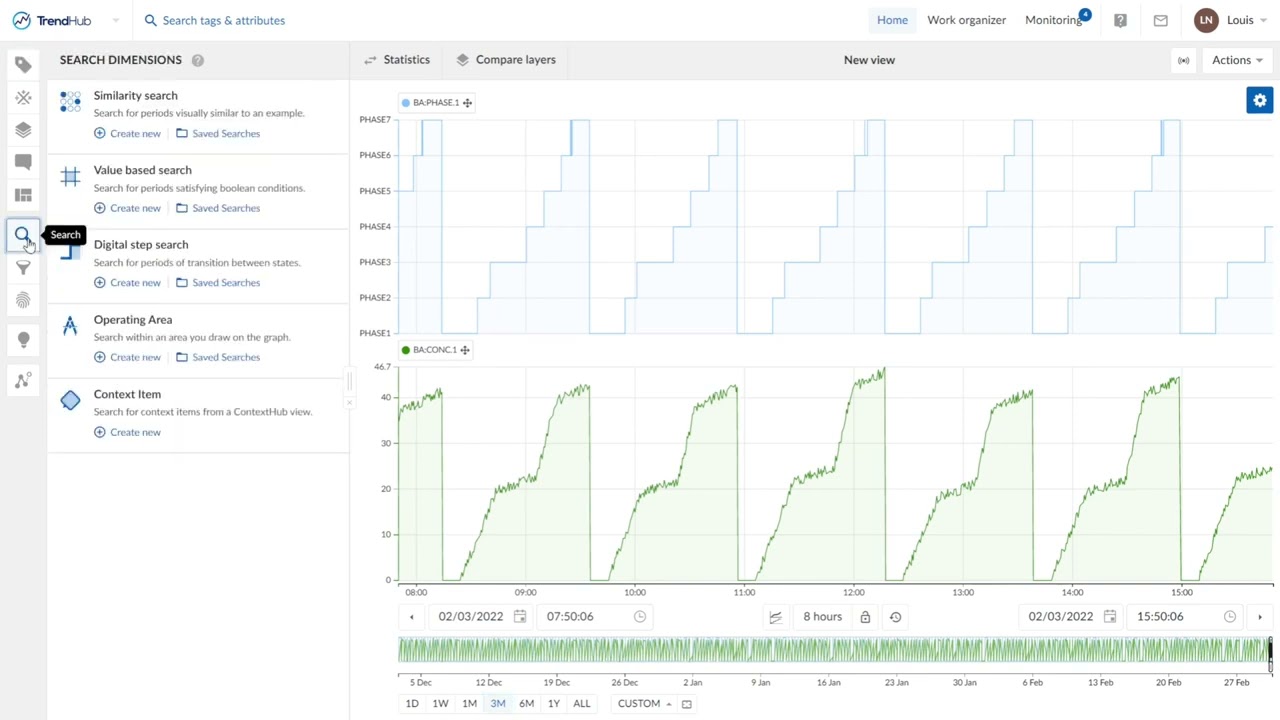Open Compare layers view
1280x720 pixels.
506,60
